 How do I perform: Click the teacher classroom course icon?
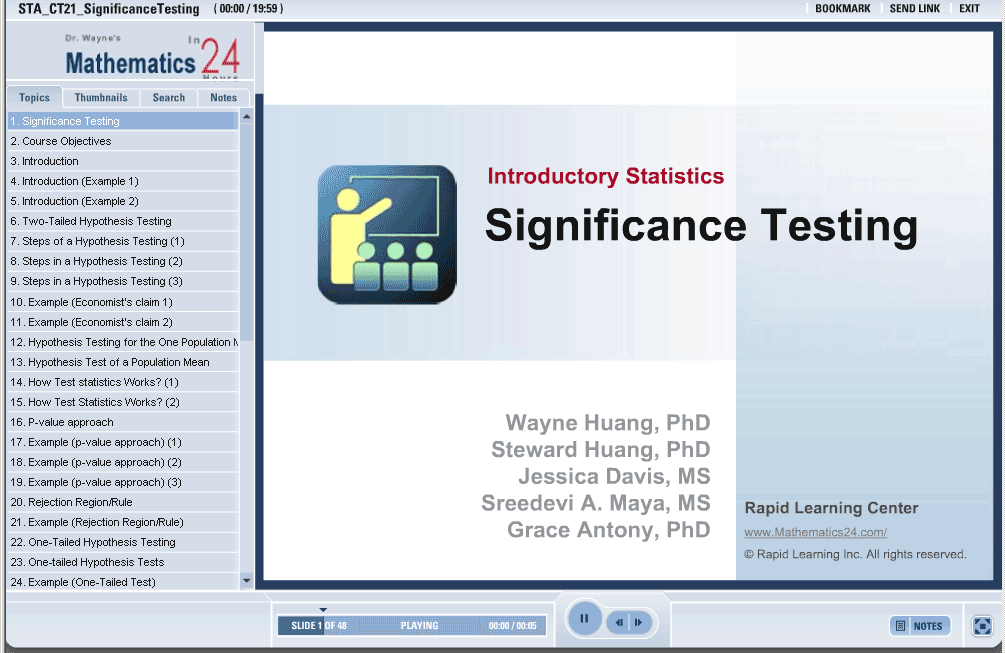click(387, 234)
